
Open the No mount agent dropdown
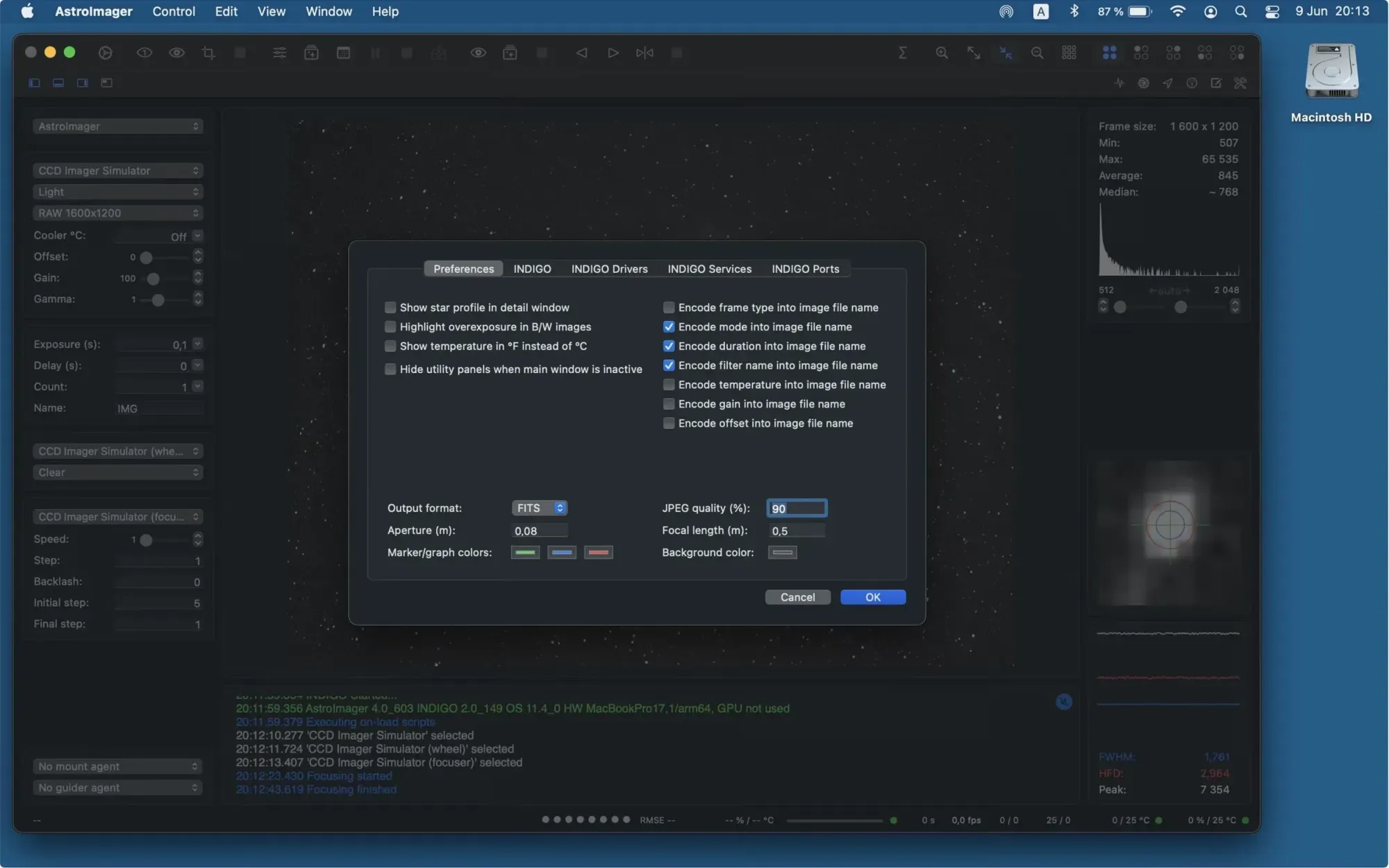coord(117,767)
